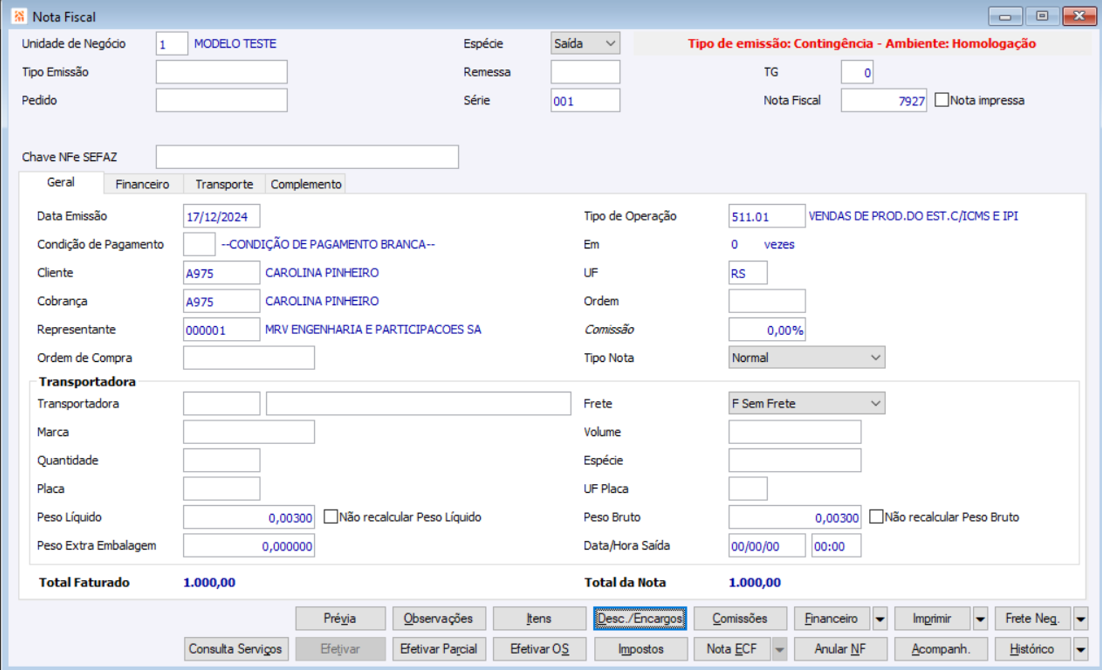
Task: Click the Desc./Encargos button
Action: click(640, 619)
